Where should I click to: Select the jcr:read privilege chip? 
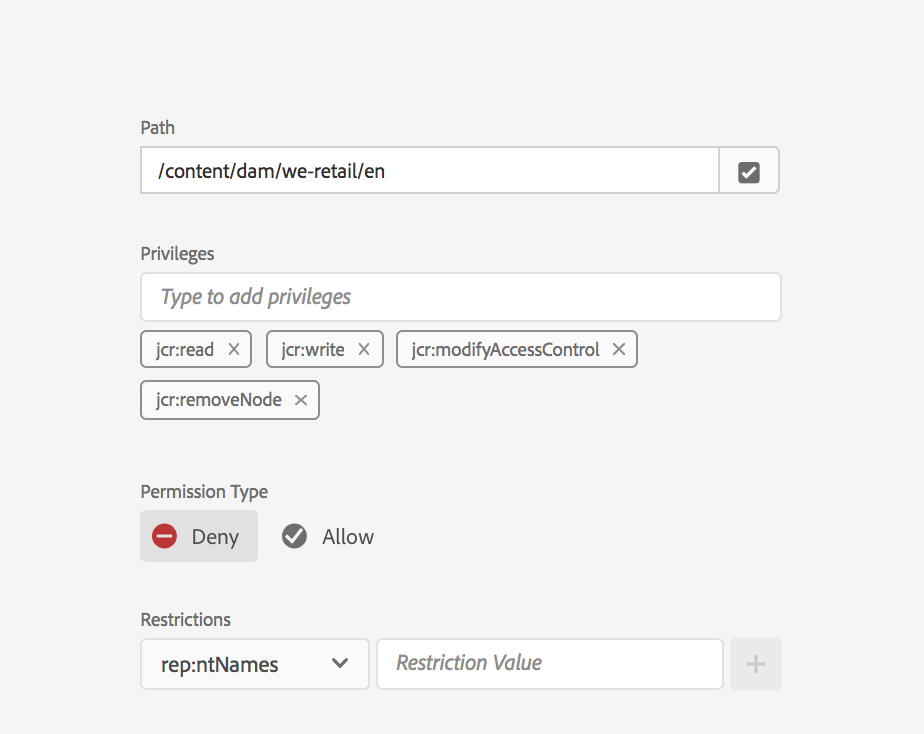click(x=185, y=349)
